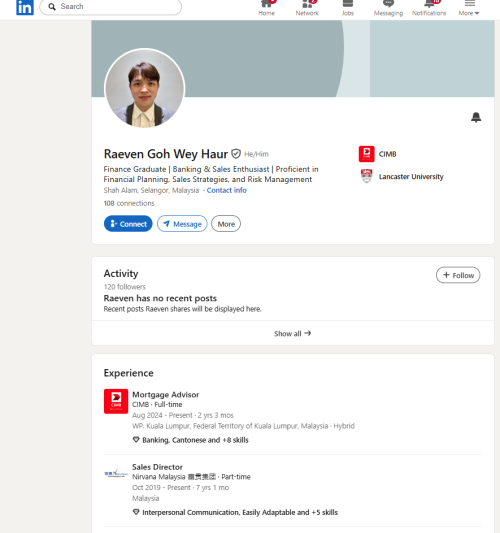500x533 pixels.
Task: Click the Sales Director job title
Action: coord(157,467)
